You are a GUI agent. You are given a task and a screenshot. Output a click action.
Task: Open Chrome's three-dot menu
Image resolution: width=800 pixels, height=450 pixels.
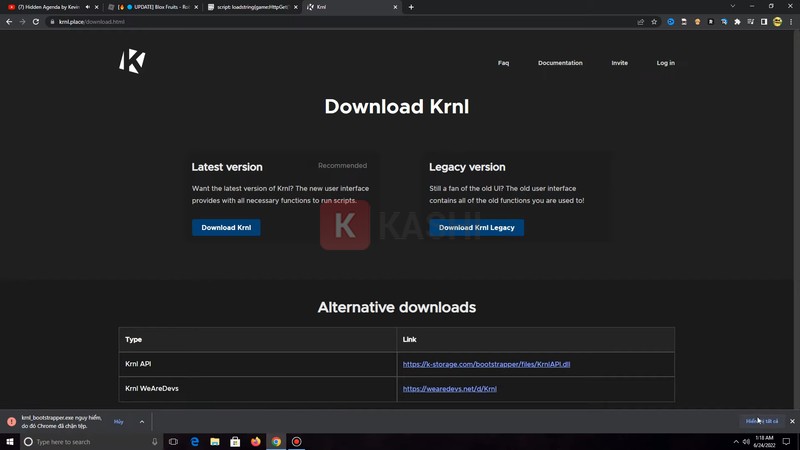[791, 22]
